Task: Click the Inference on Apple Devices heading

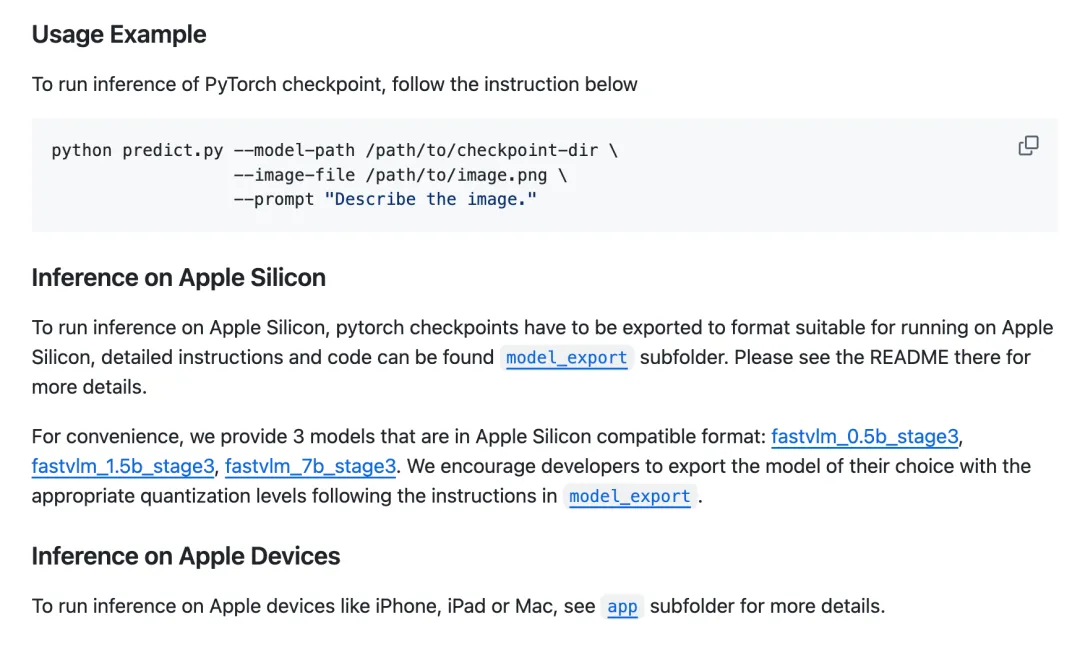Action: click(x=186, y=556)
